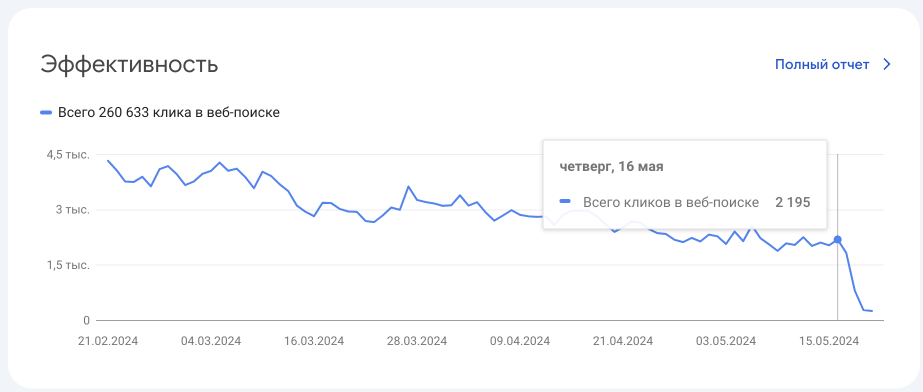The image size is (923, 392).
Task: Click the tooltip date "четверг, 16 мая"
Action: tap(611, 167)
